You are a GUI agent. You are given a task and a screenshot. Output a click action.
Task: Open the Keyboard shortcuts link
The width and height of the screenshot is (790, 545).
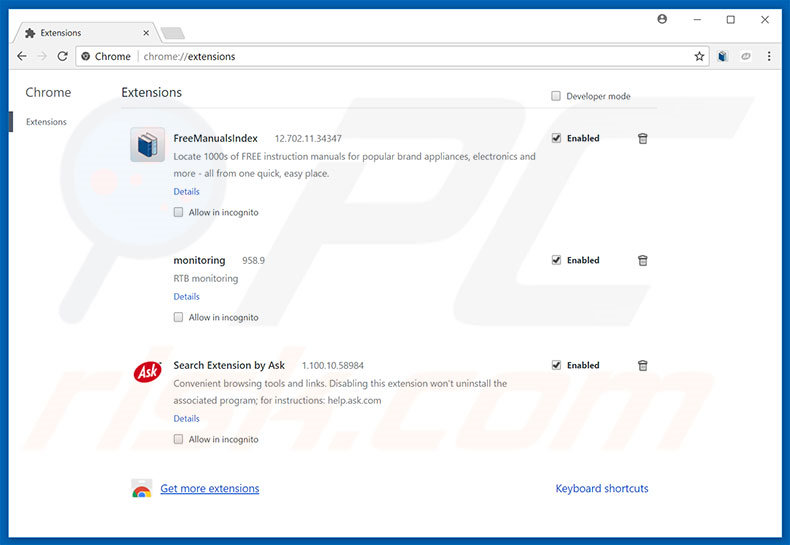click(602, 489)
